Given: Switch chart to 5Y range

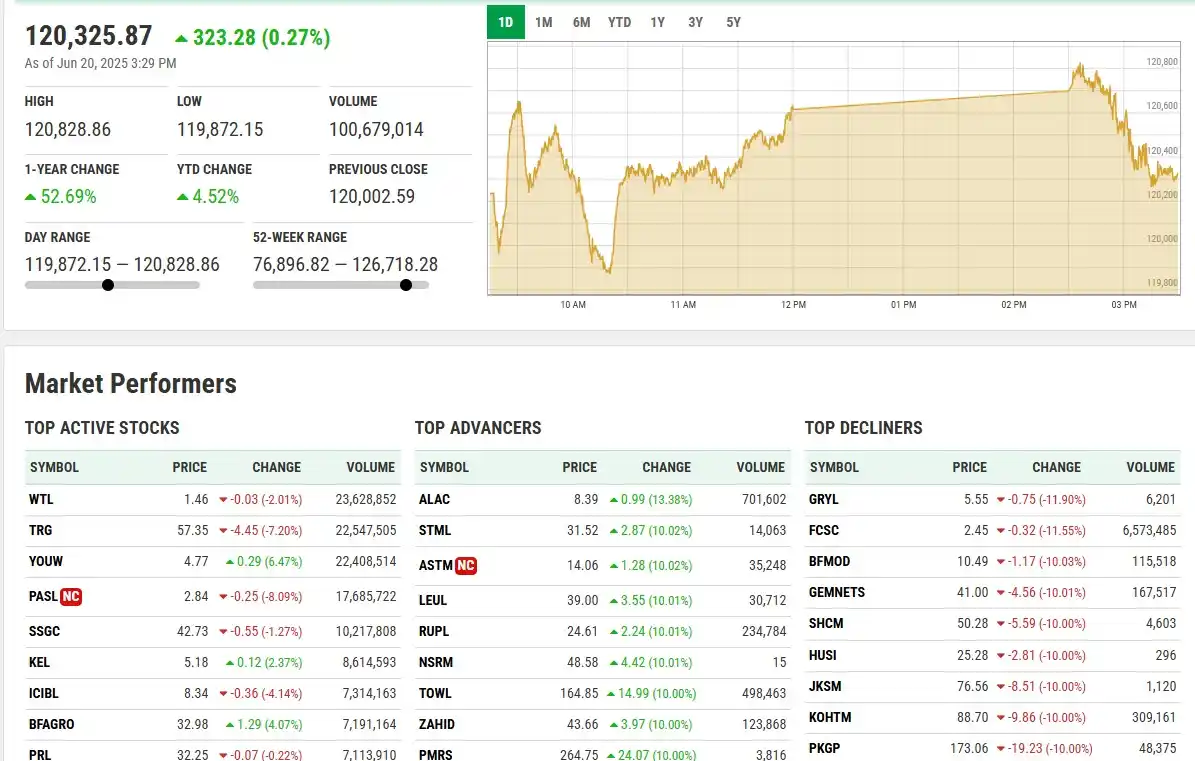Looking at the screenshot, I should (x=733, y=22).
